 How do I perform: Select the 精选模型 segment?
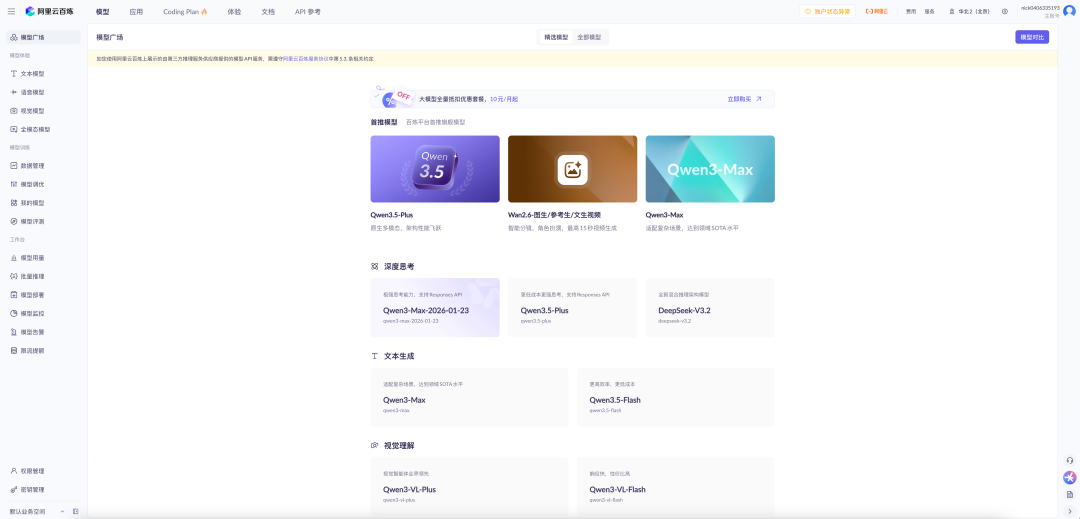pyautogui.click(x=557, y=37)
